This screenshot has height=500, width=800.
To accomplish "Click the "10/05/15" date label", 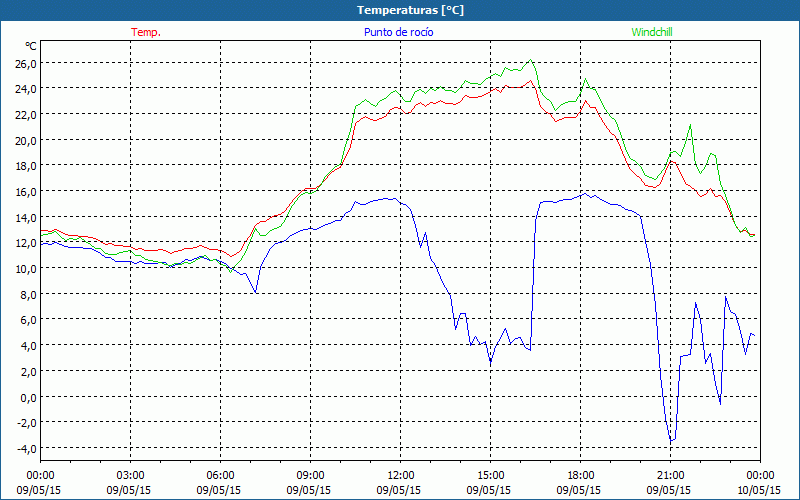I will click(x=759, y=490).
